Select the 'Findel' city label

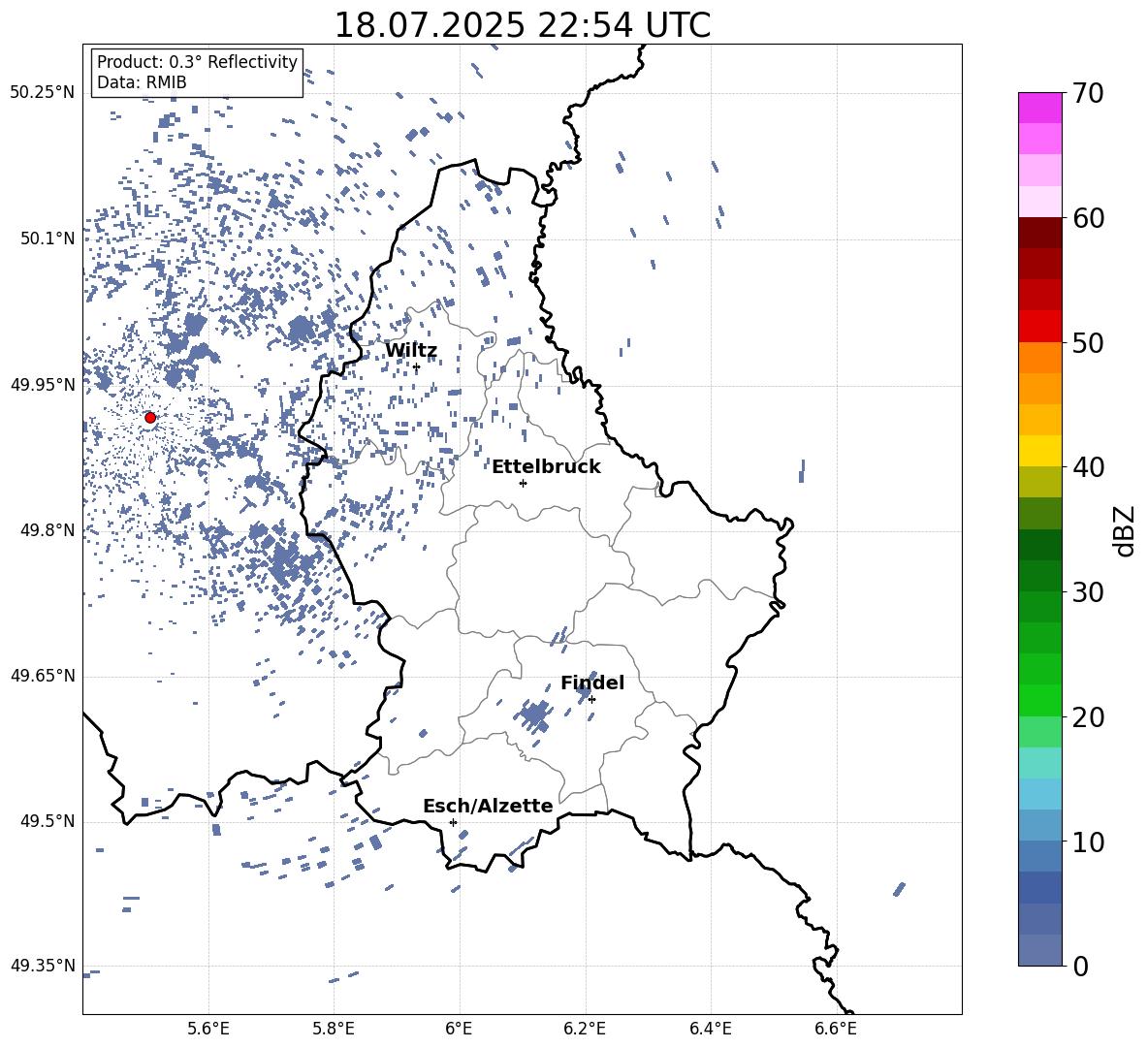(592, 683)
